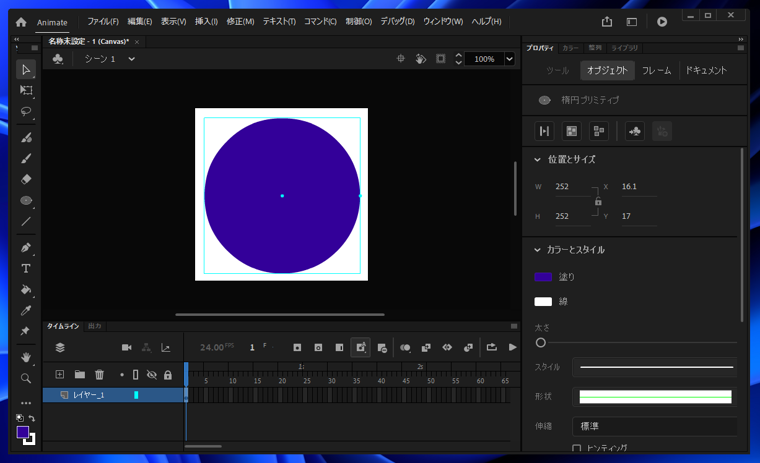Click the timeline play button
The width and height of the screenshot is (760, 463).
click(x=513, y=348)
